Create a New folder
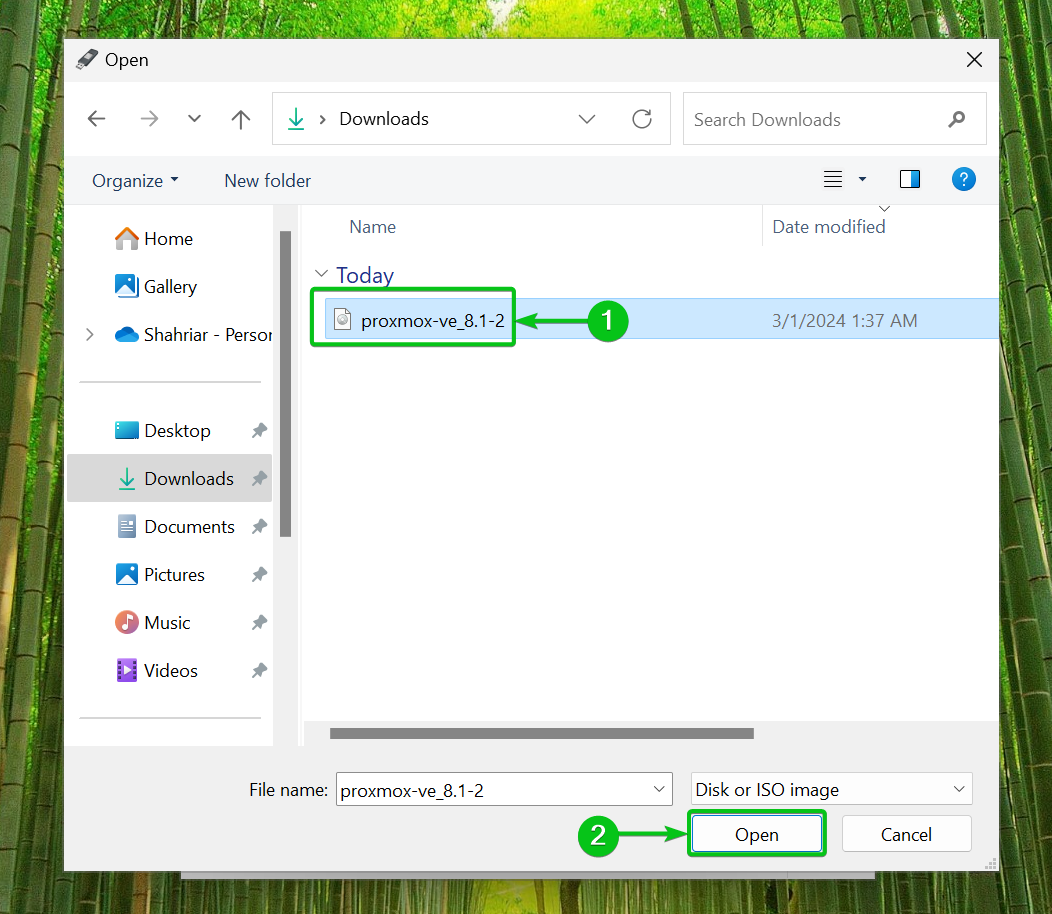Image resolution: width=1052 pixels, height=914 pixels. tap(268, 181)
